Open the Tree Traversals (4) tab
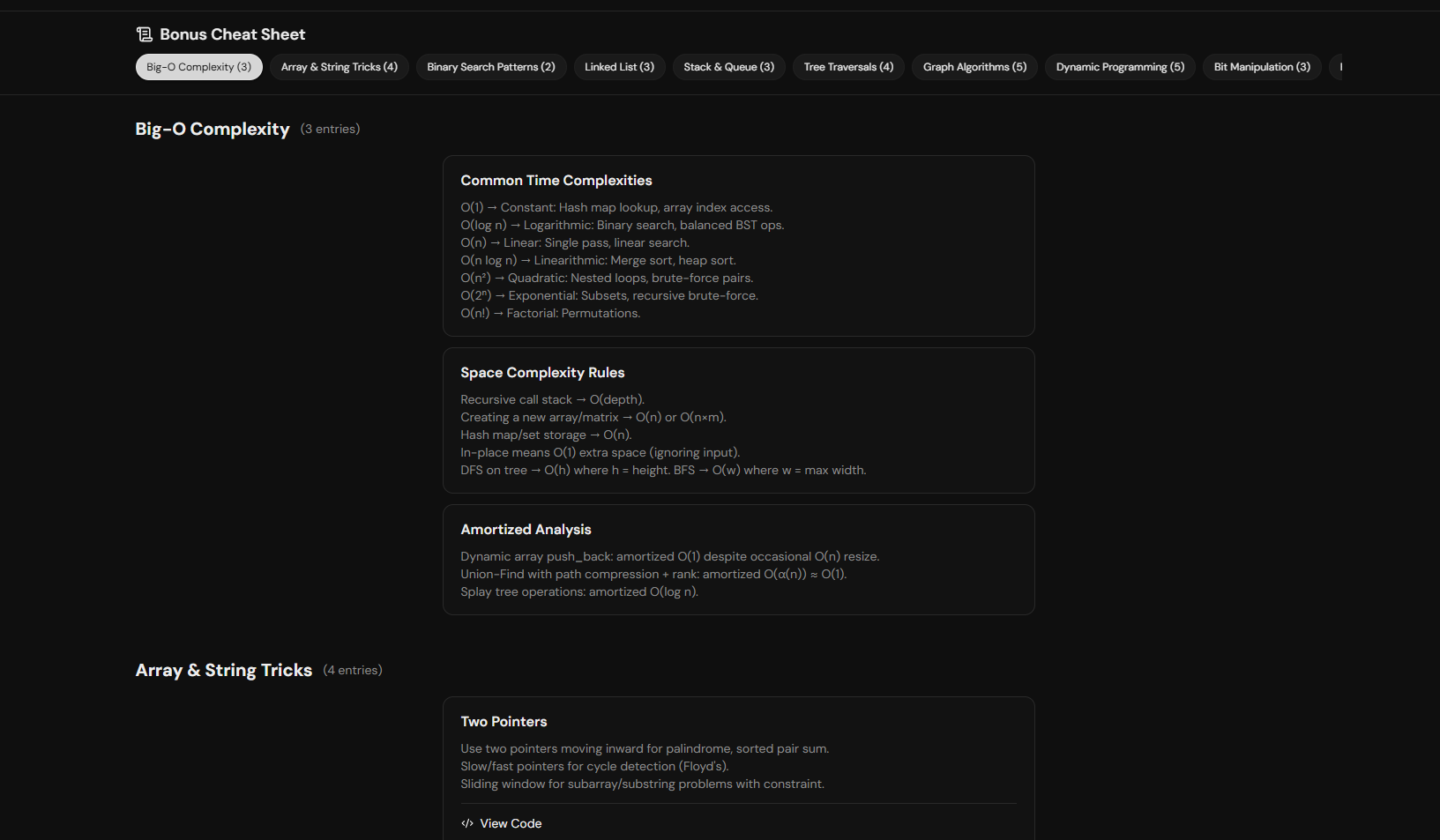The height and width of the screenshot is (840, 1440). click(848, 67)
